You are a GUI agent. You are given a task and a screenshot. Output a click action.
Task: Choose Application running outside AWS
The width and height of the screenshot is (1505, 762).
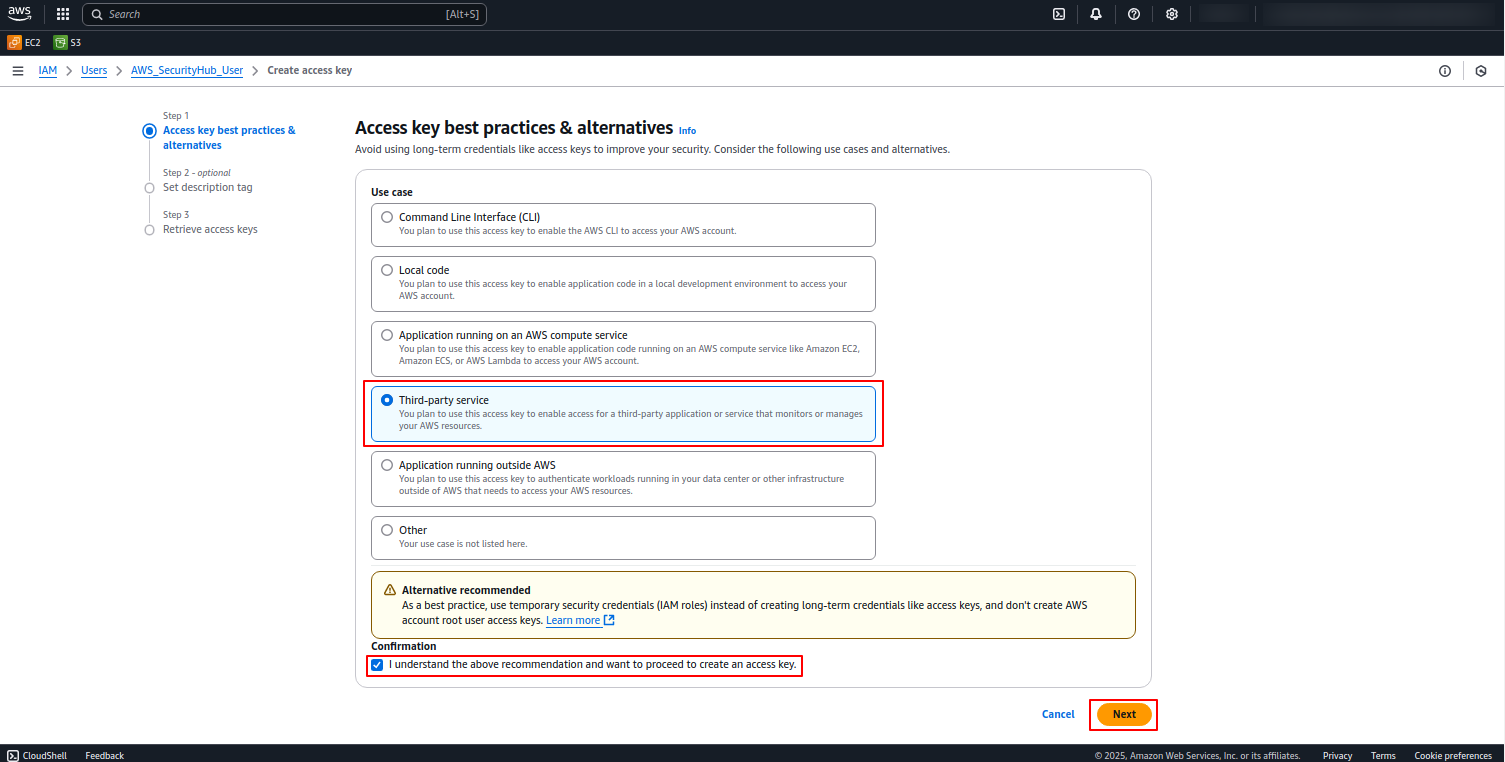[623, 479]
